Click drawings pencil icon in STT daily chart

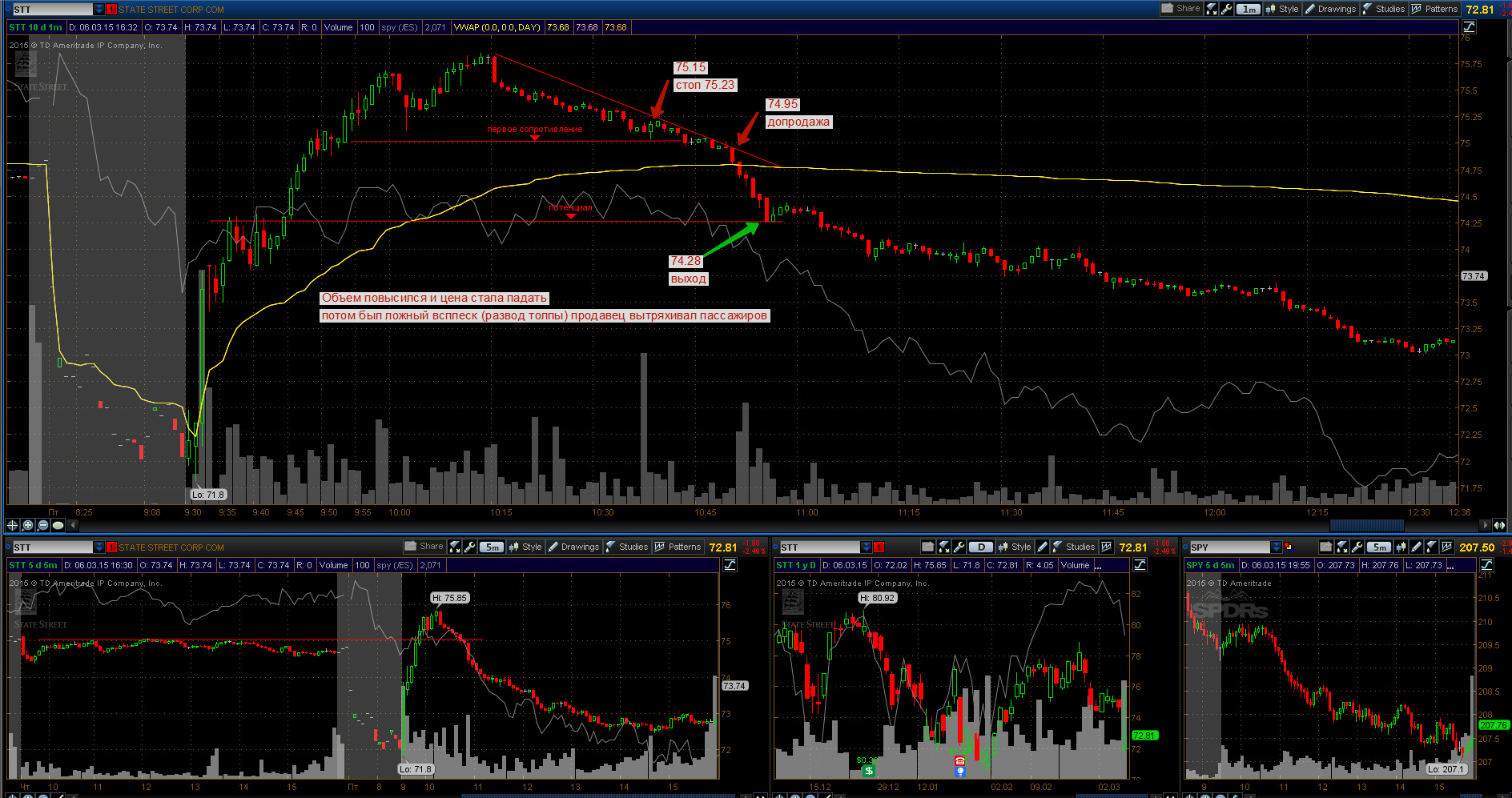pyautogui.click(x=1042, y=547)
